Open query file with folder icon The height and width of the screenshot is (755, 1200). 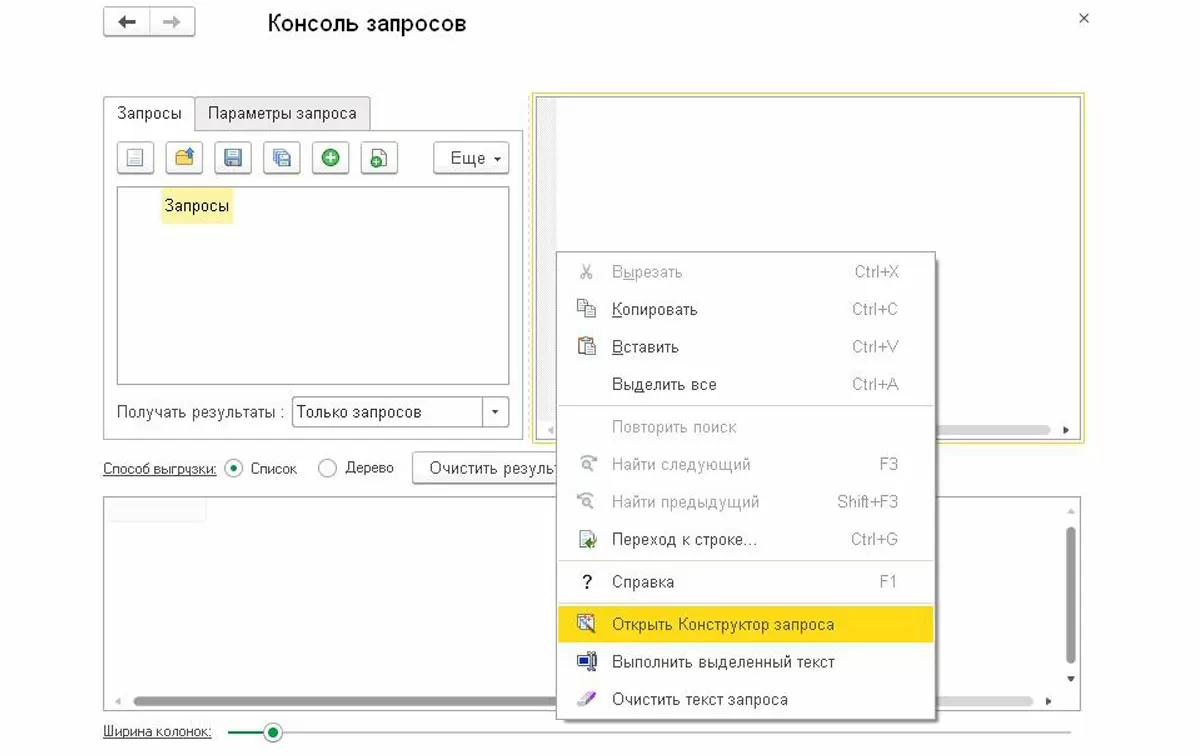[x=184, y=158]
